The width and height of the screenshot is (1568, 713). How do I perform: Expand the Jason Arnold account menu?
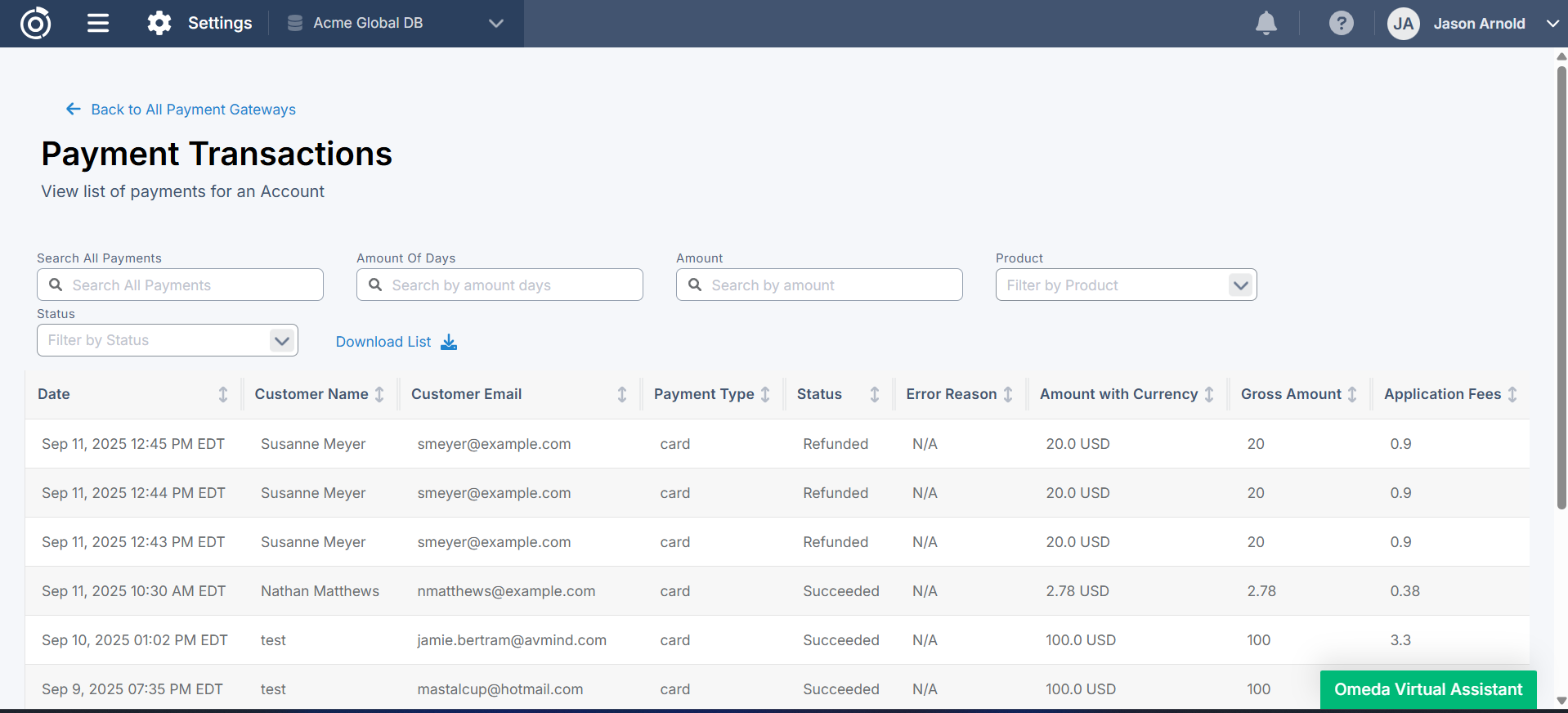(1552, 24)
